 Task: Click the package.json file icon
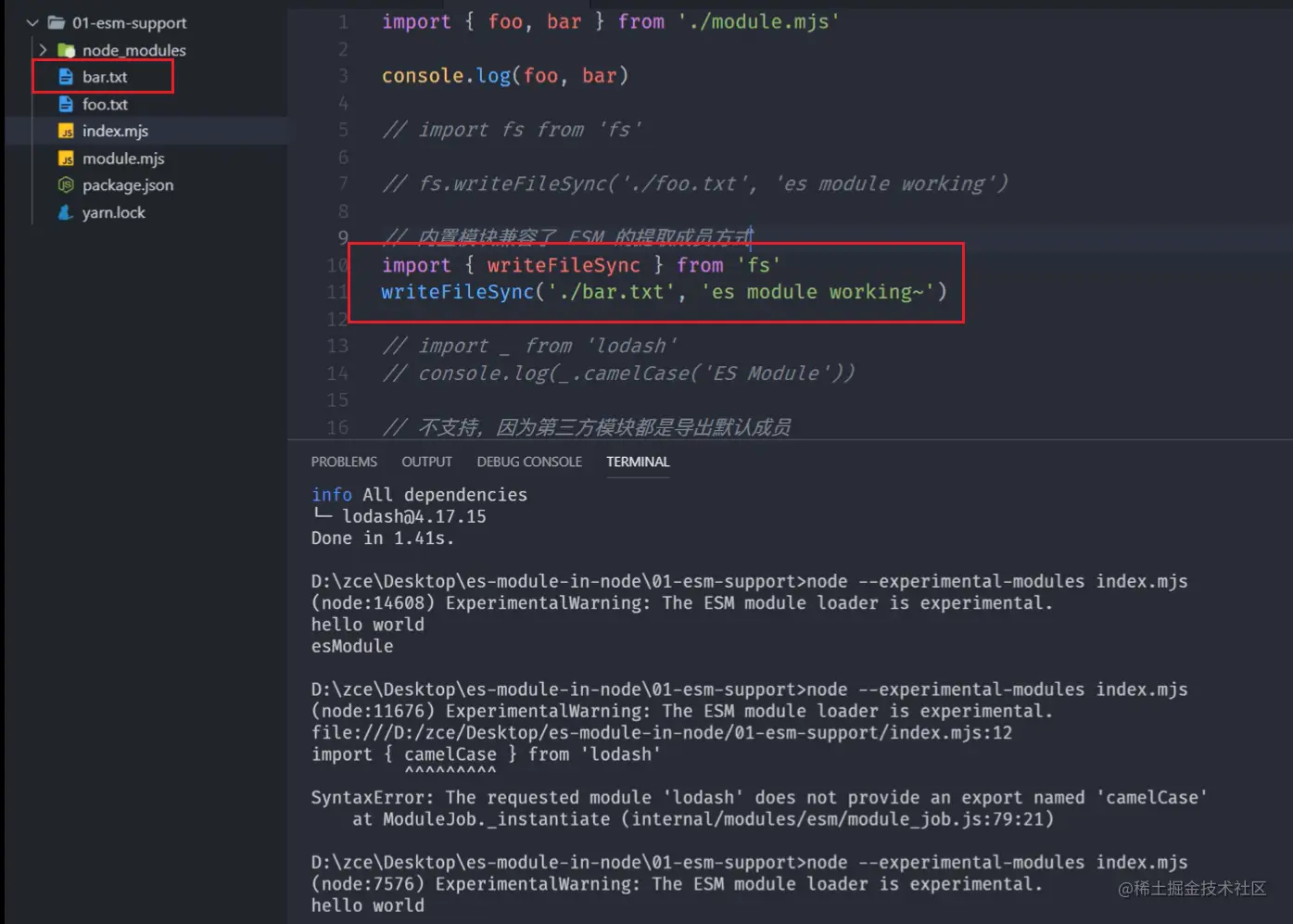pyautogui.click(x=65, y=184)
